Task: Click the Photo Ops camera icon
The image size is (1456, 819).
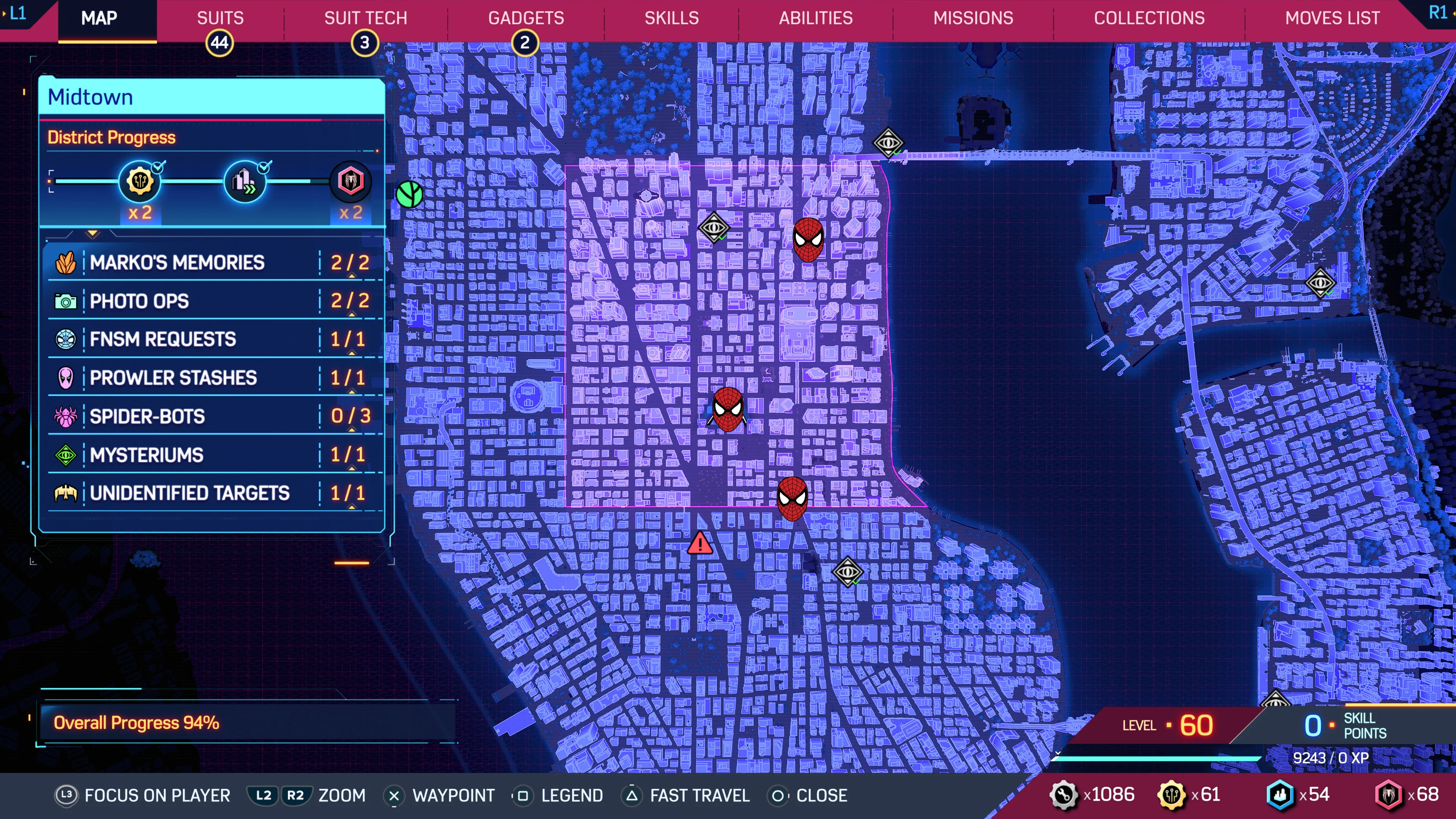Action: [x=66, y=301]
